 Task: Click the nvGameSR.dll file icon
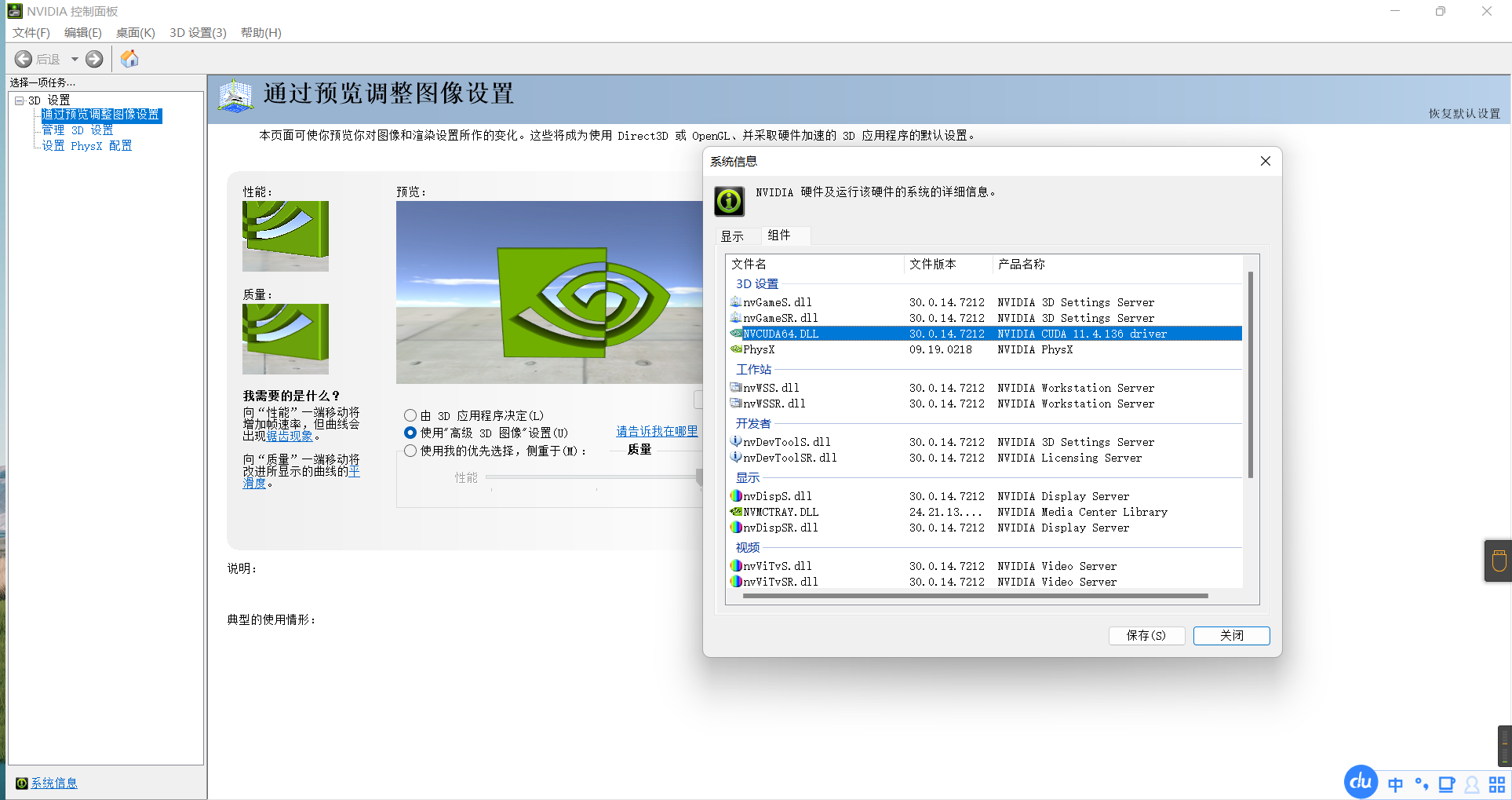pos(736,317)
